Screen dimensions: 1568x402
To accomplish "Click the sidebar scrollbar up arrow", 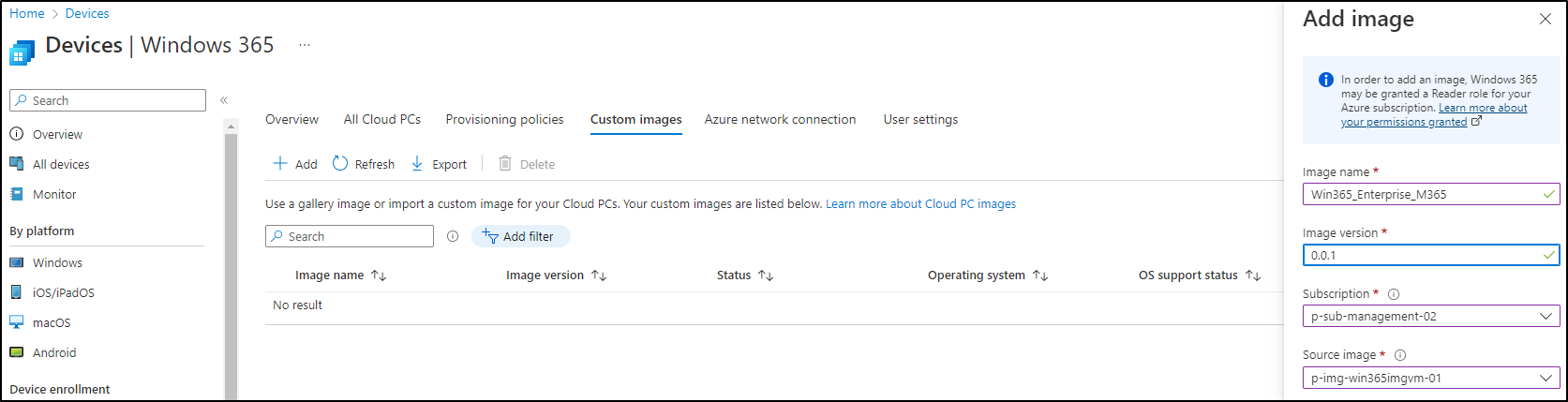I will coord(231,127).
